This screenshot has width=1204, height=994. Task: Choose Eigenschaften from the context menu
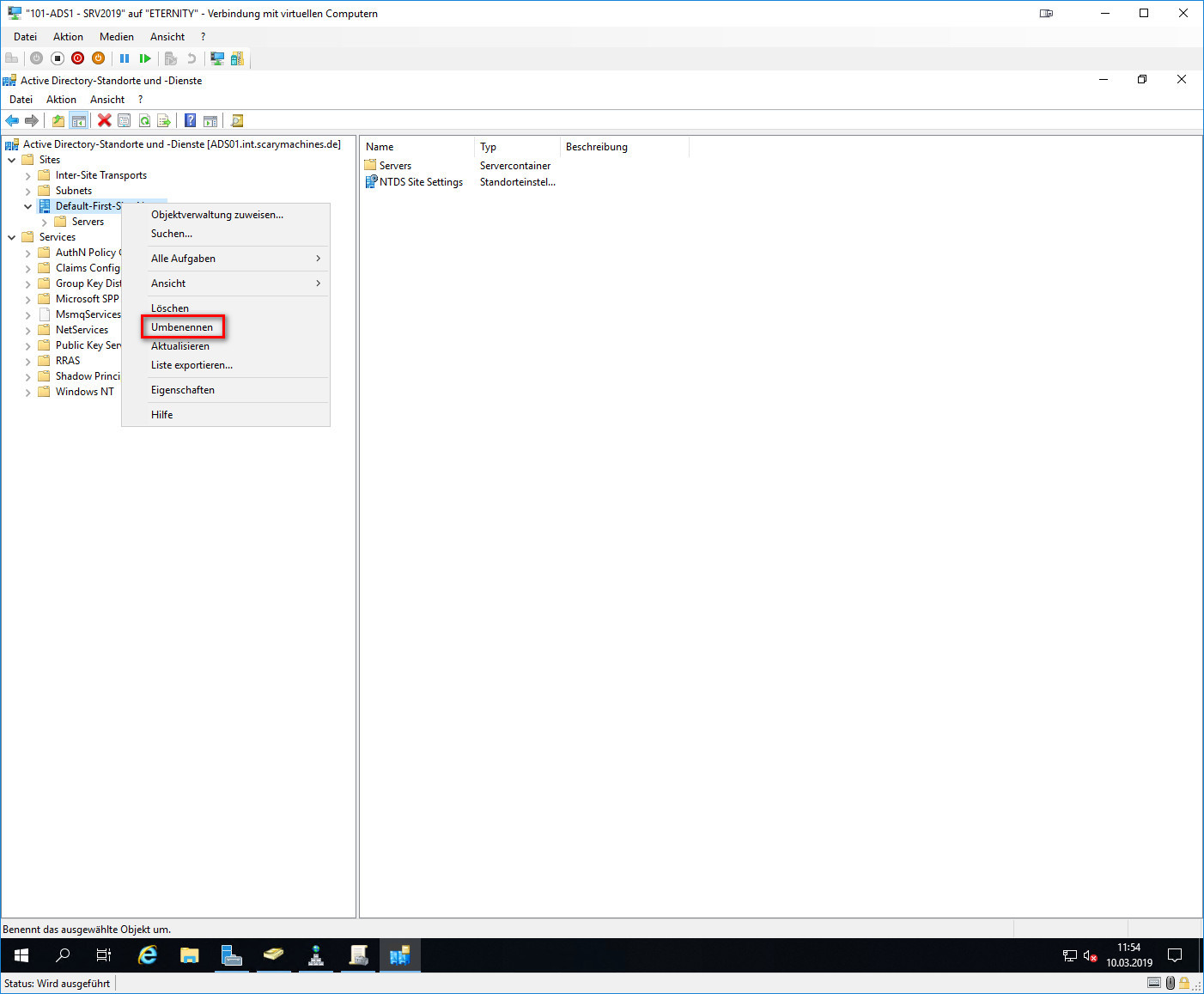[x=183, y=390]
